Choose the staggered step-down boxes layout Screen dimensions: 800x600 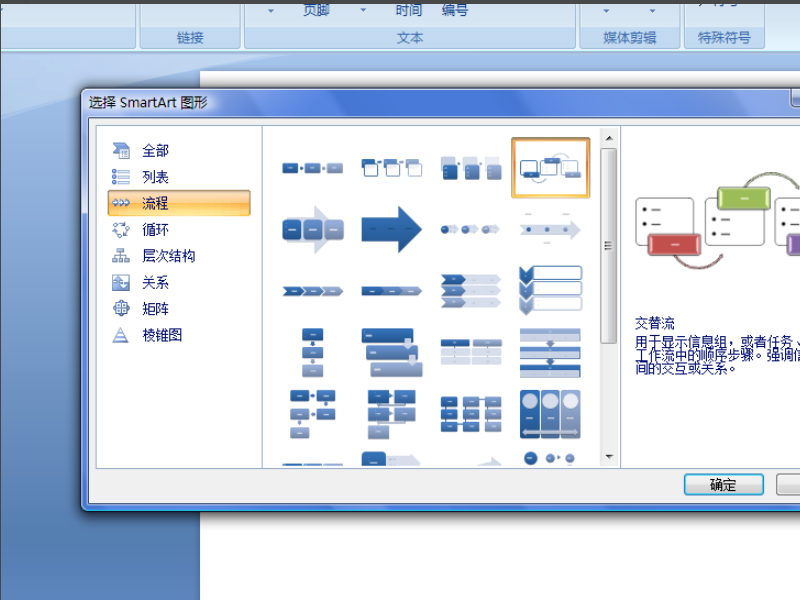(392, 353)
